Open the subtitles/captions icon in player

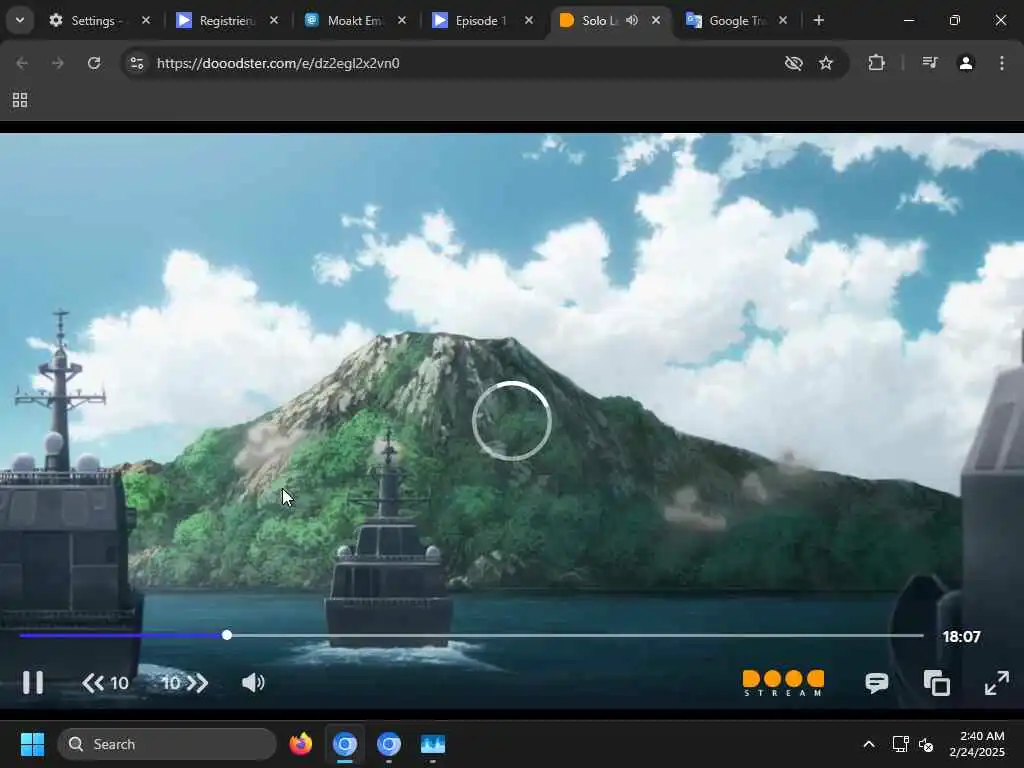pyautogui.click(x=876, y=683)
